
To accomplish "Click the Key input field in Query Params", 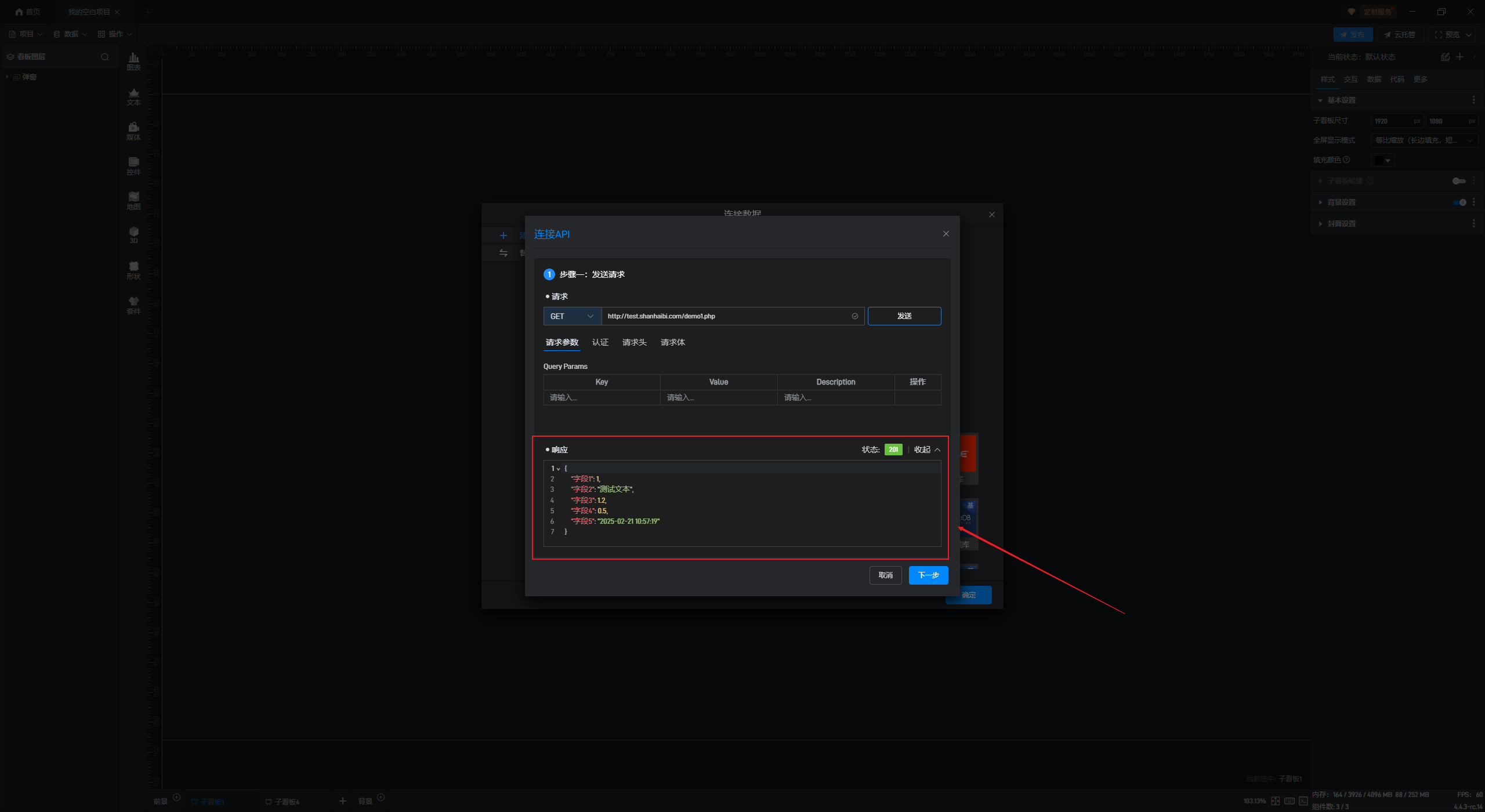I will coord(601,397).
